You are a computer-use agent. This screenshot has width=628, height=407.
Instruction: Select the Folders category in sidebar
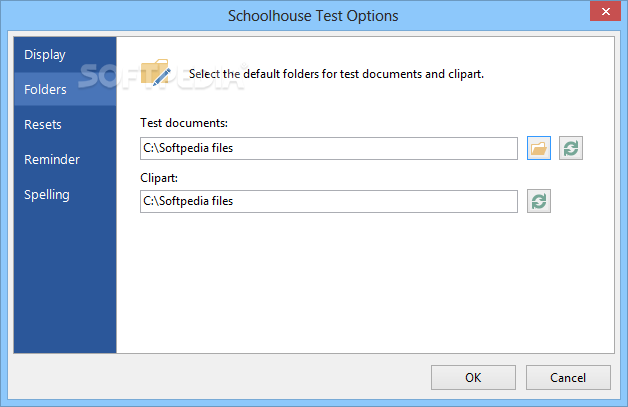click(65, 89)
